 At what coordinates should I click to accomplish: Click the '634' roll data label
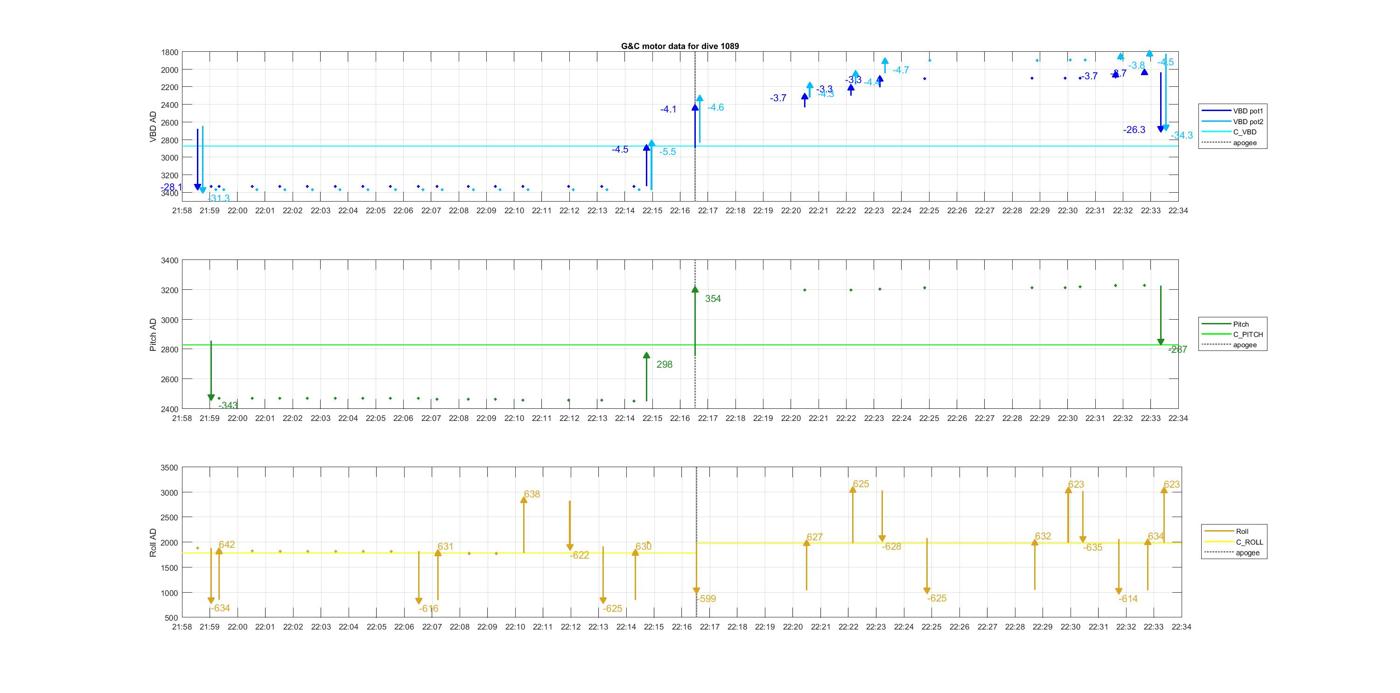1156,536
